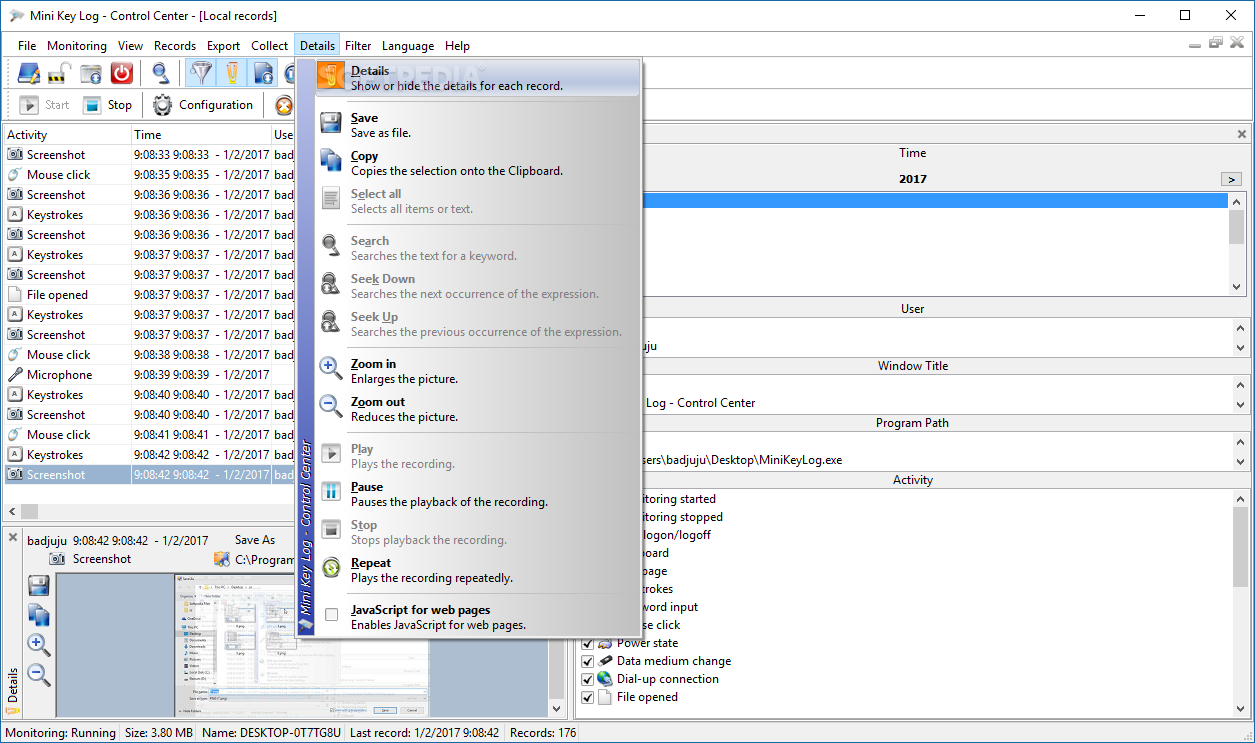Open the Collect menu

269,46
